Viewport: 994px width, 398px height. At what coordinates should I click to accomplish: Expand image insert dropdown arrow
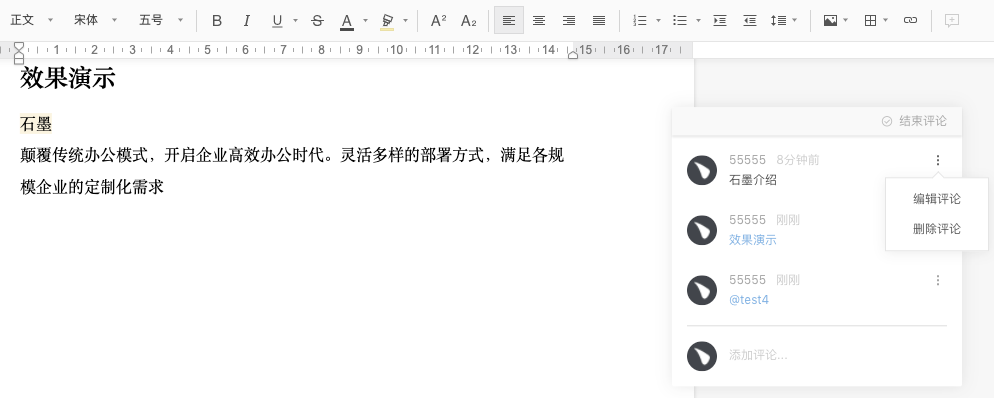click(x=846, y=20)
